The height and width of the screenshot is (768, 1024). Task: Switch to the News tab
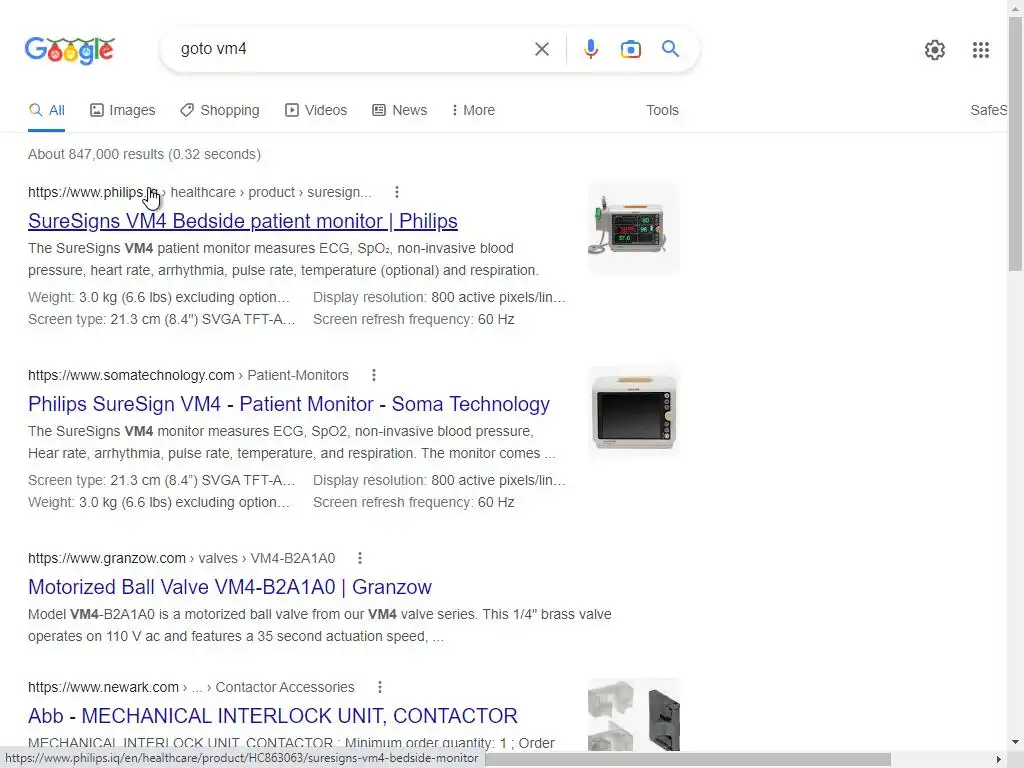click(x=400, y=110)
